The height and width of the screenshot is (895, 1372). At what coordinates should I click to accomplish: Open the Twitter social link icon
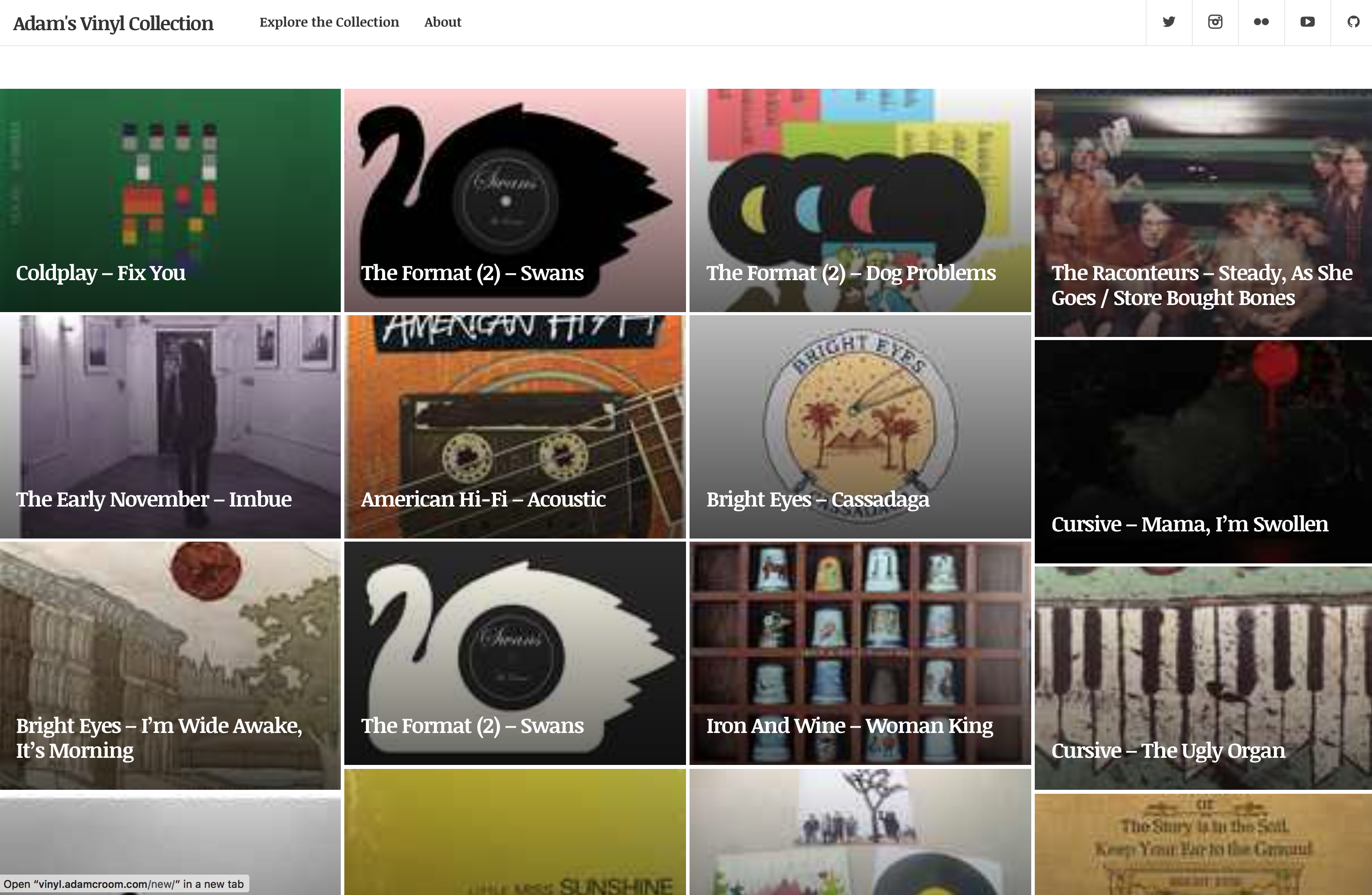click(1168, 22)
